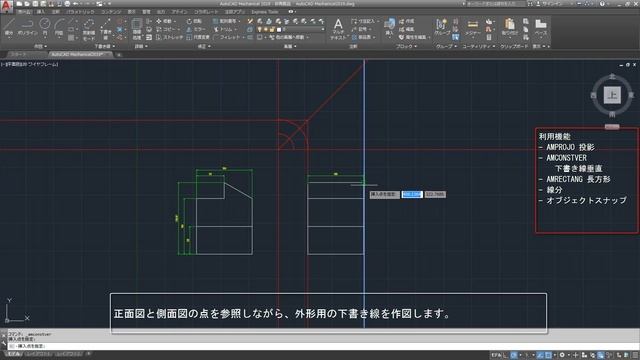This screenshot has height=360, width=640.
Task: Select the ポリライン polyline tool
Action: coord(27,27)
